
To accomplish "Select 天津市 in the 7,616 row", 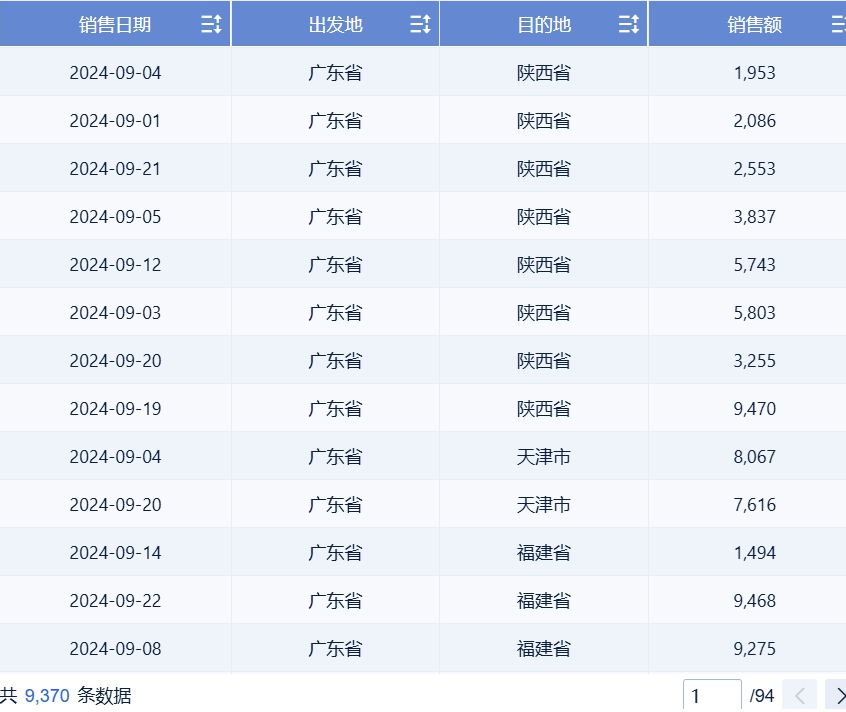I will [544, 505].
